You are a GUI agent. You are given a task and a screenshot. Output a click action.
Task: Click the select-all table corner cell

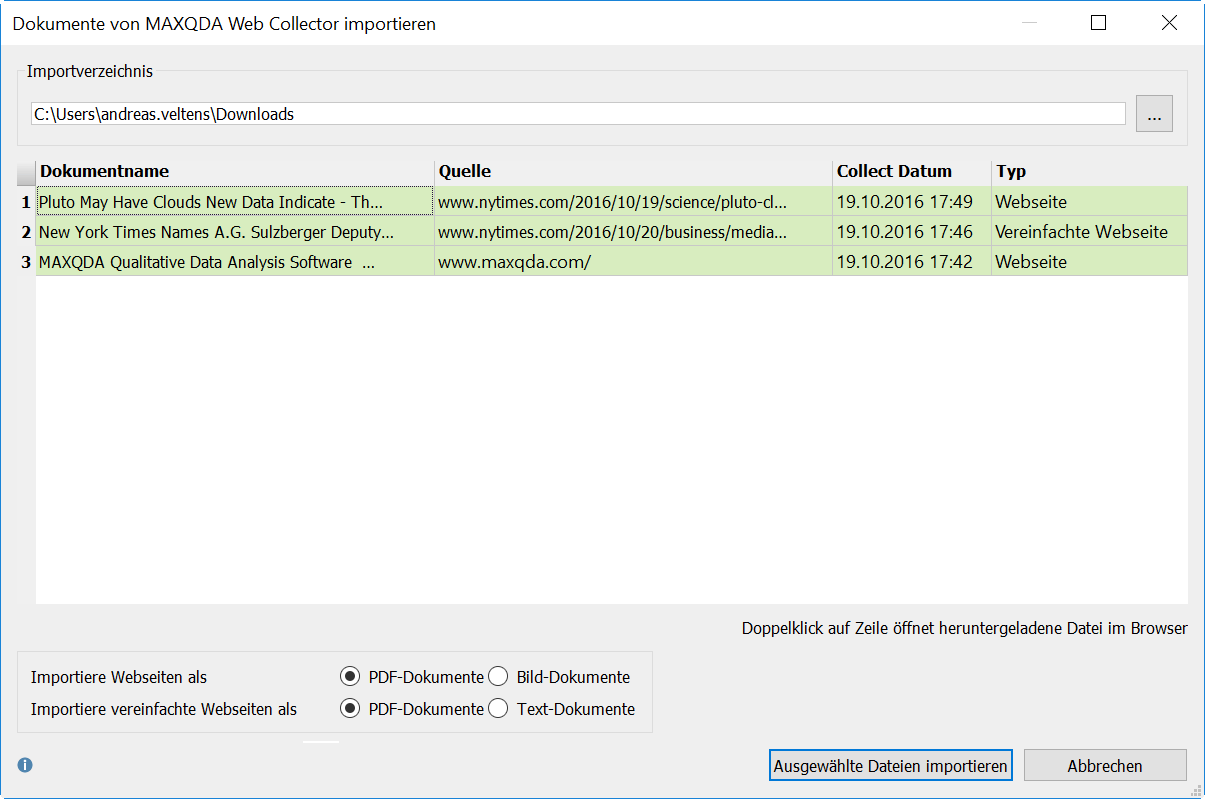(26, 172)
